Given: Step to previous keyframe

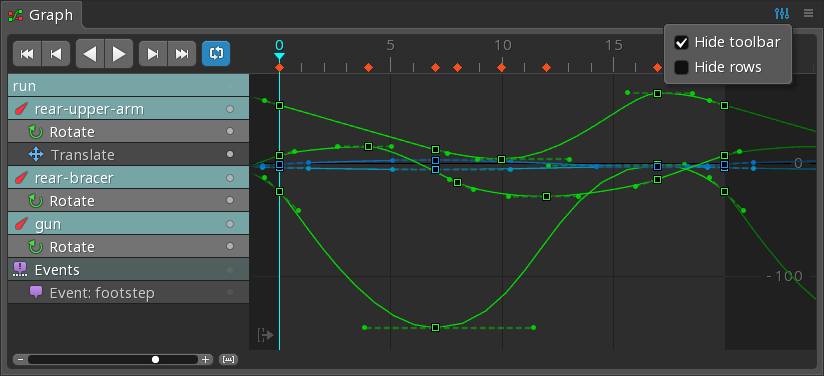Looking at the screenshot, I should point(56,54).
